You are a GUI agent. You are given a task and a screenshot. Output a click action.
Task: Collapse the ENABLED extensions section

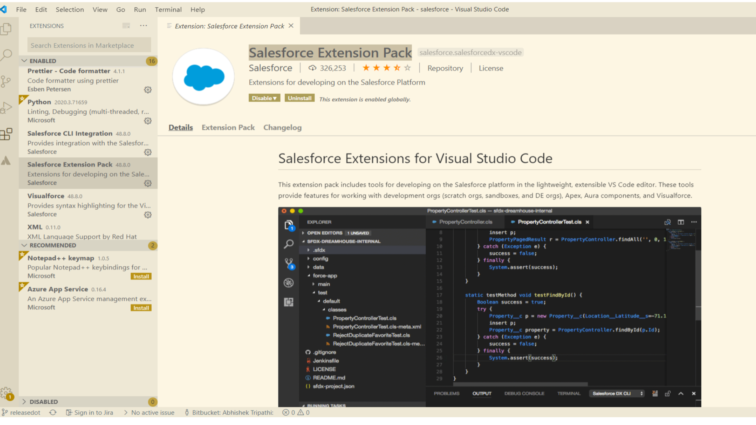pyautogui.click(x=24, y=61)
